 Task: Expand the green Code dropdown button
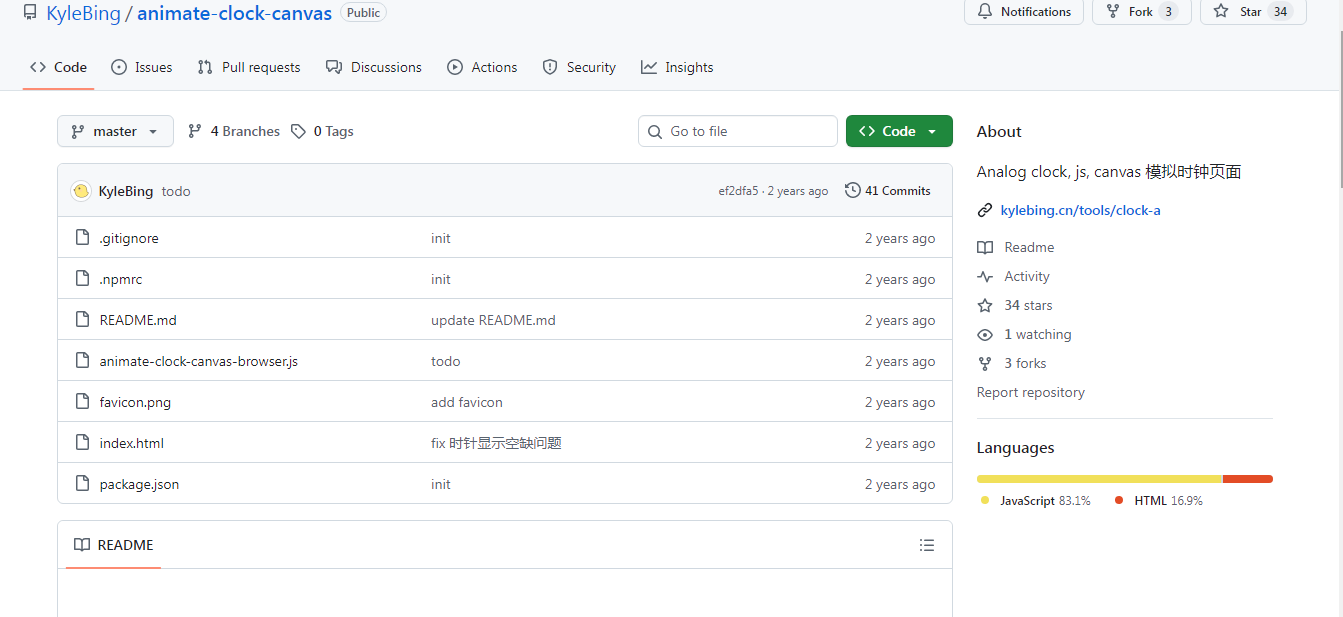[x=899, y=131]
